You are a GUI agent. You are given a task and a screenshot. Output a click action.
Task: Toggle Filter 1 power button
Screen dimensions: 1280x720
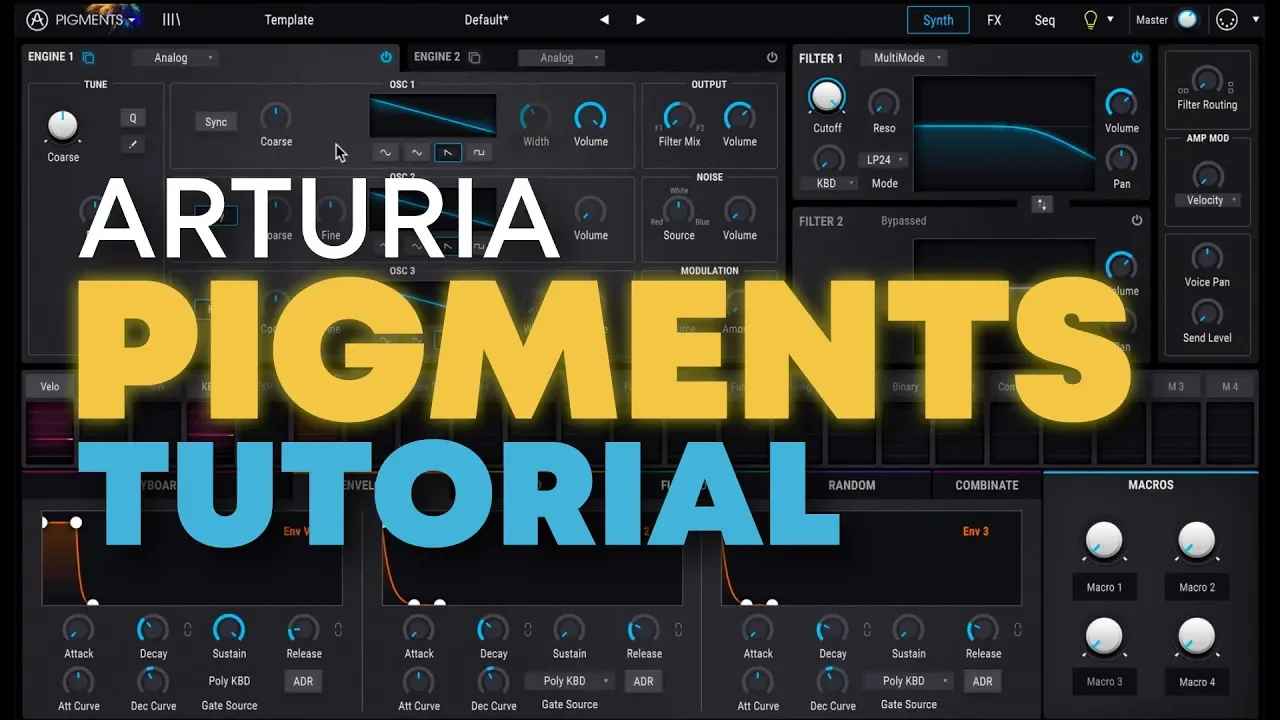pyautogui.click(x=1137, y=58)
